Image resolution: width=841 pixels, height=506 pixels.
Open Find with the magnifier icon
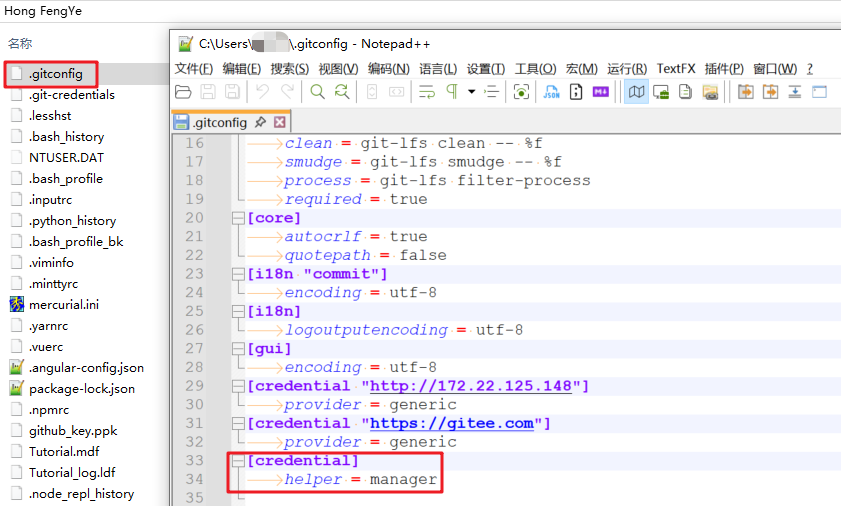[317, 92]
